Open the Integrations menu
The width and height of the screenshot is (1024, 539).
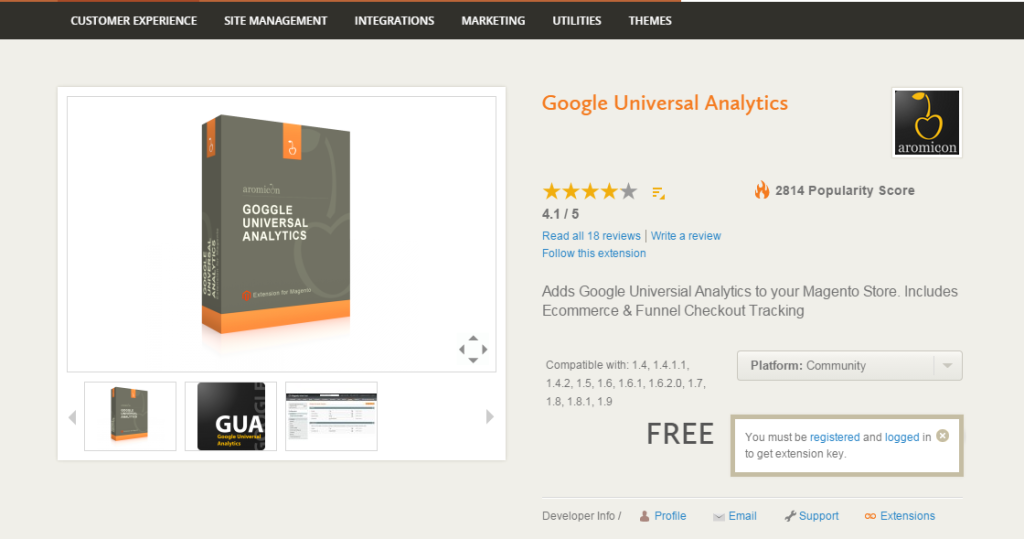click(x=394, y=20)
